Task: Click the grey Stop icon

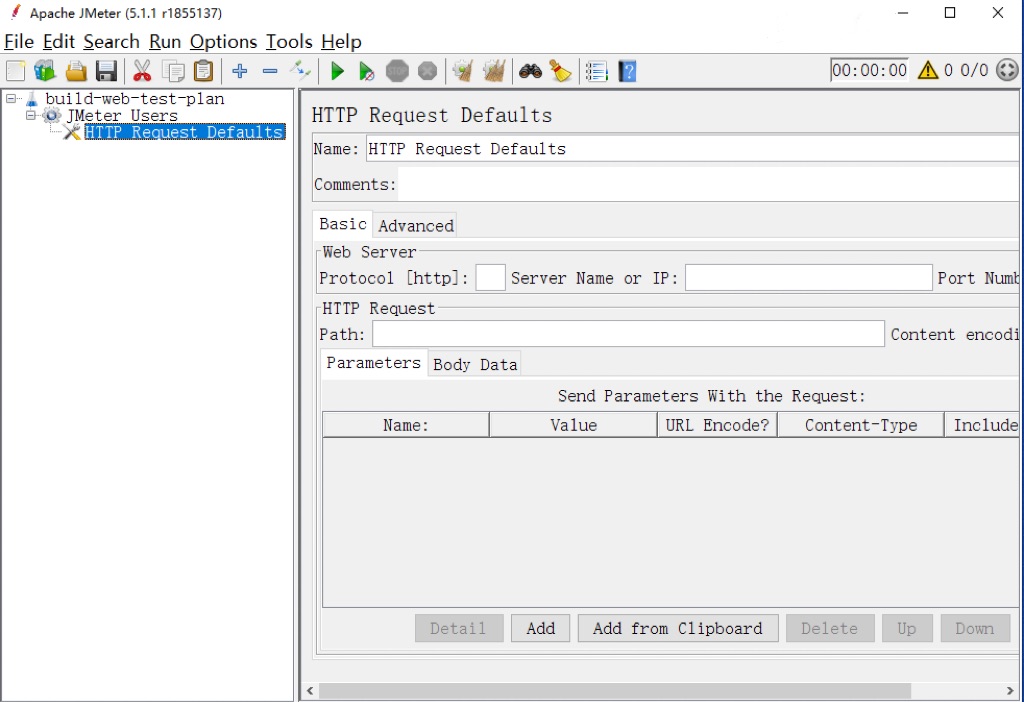Action: [397, 71]
